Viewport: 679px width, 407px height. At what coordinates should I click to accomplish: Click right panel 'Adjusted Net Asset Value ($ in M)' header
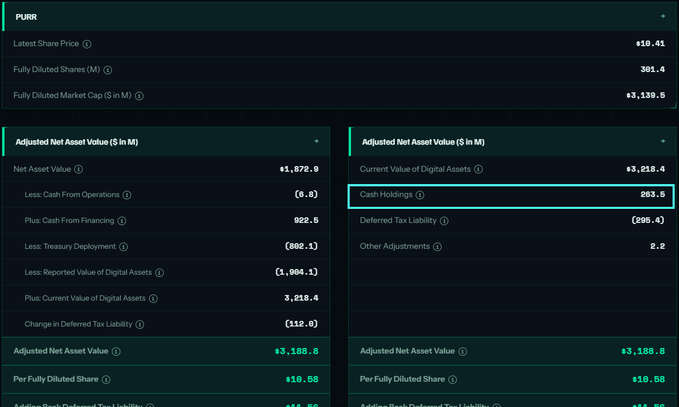[x=423, y=142]
